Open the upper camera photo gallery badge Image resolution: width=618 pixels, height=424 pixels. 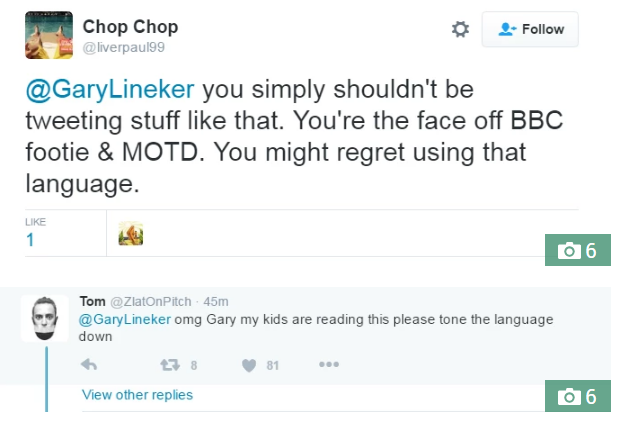[x=578, y=250]
